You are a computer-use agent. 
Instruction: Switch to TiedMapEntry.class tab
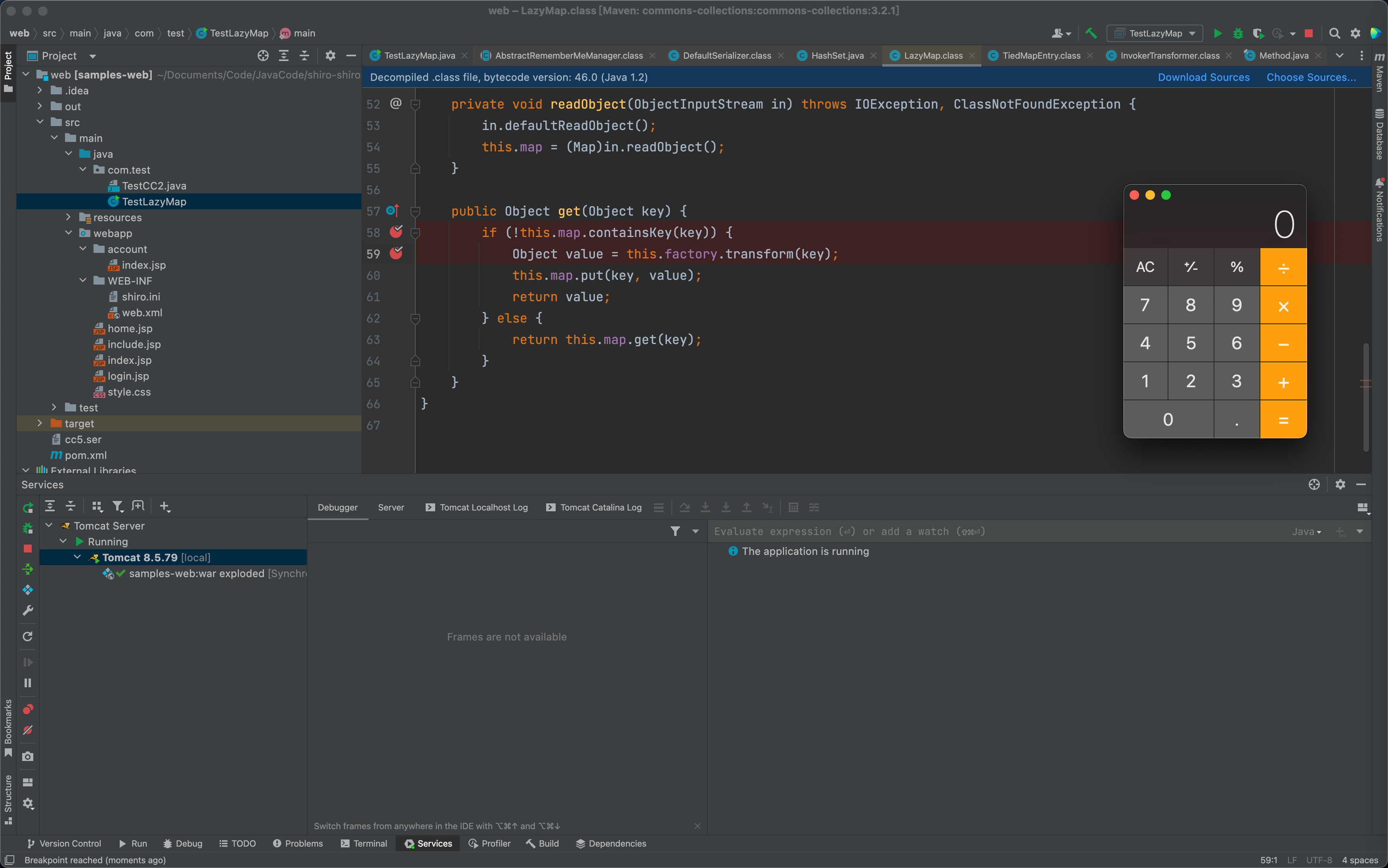click(1041, 55)
